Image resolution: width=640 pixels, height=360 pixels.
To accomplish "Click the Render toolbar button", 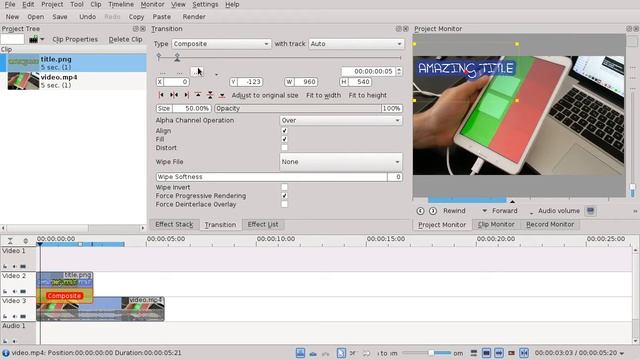I will 194,17.
